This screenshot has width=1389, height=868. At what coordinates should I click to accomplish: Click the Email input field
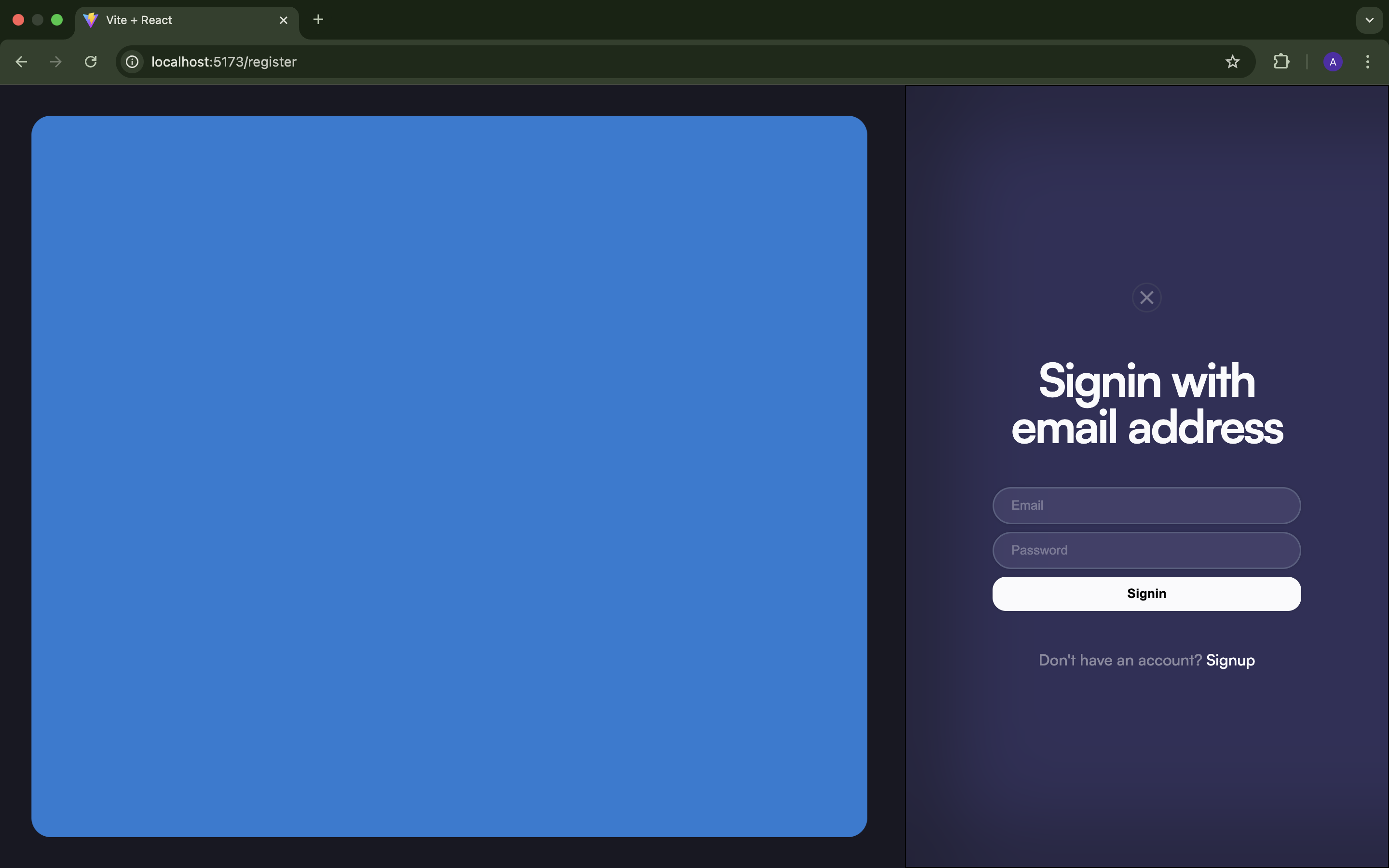pos(1146,505)
